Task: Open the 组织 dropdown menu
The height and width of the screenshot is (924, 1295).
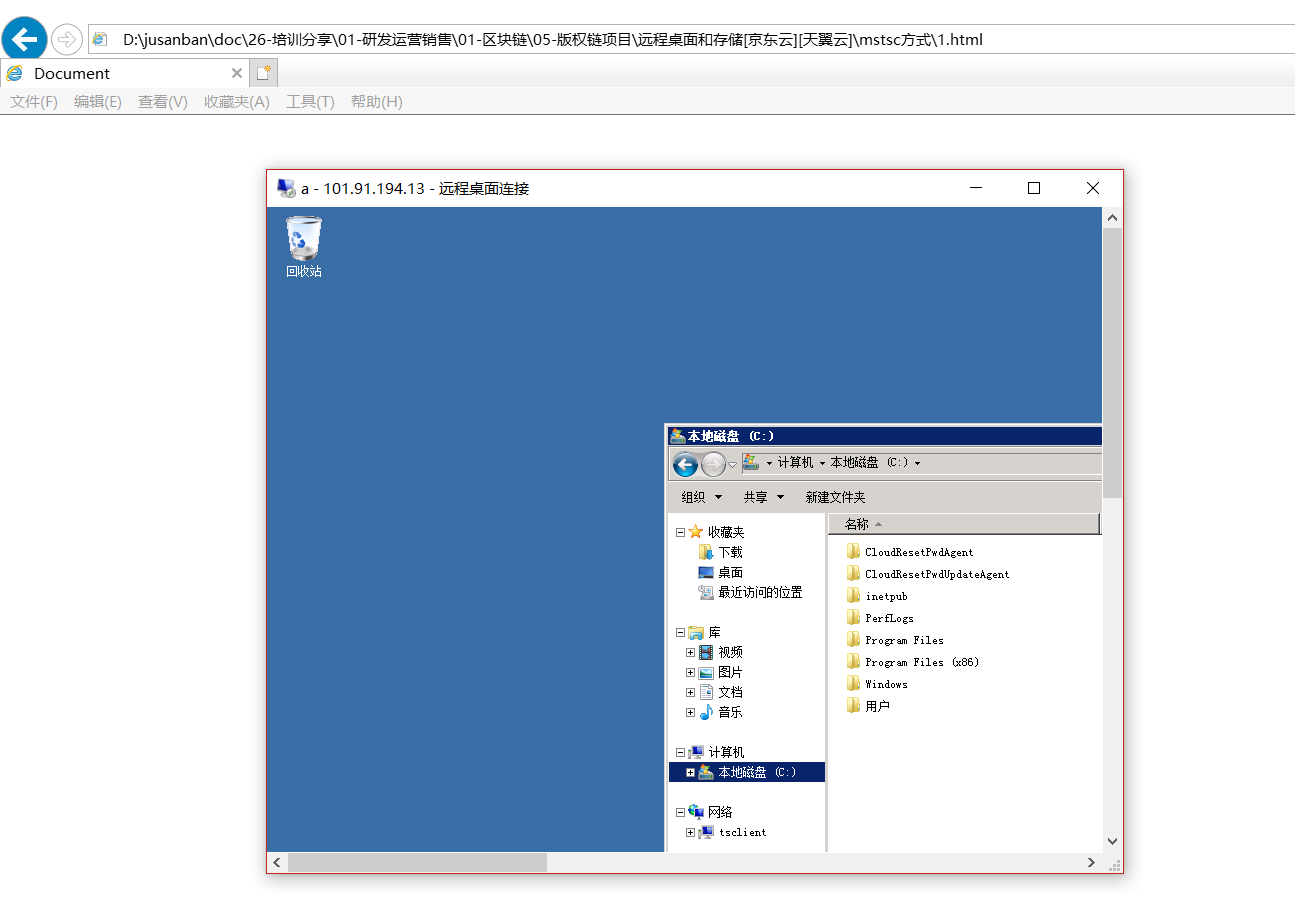Action: [701, 497]
